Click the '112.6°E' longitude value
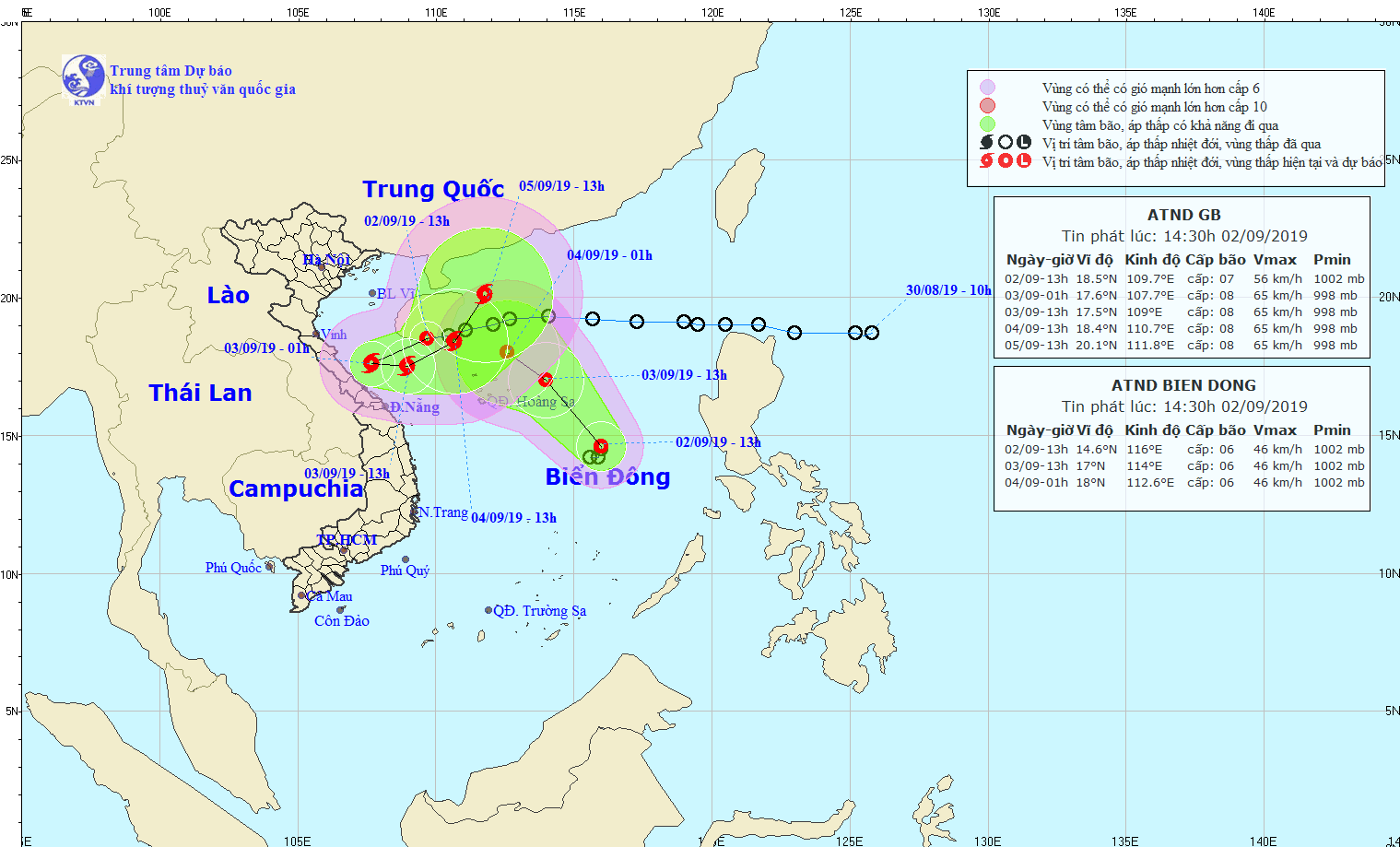The width and height of the screenshot is (1400, 847). tap(1150, 483)
